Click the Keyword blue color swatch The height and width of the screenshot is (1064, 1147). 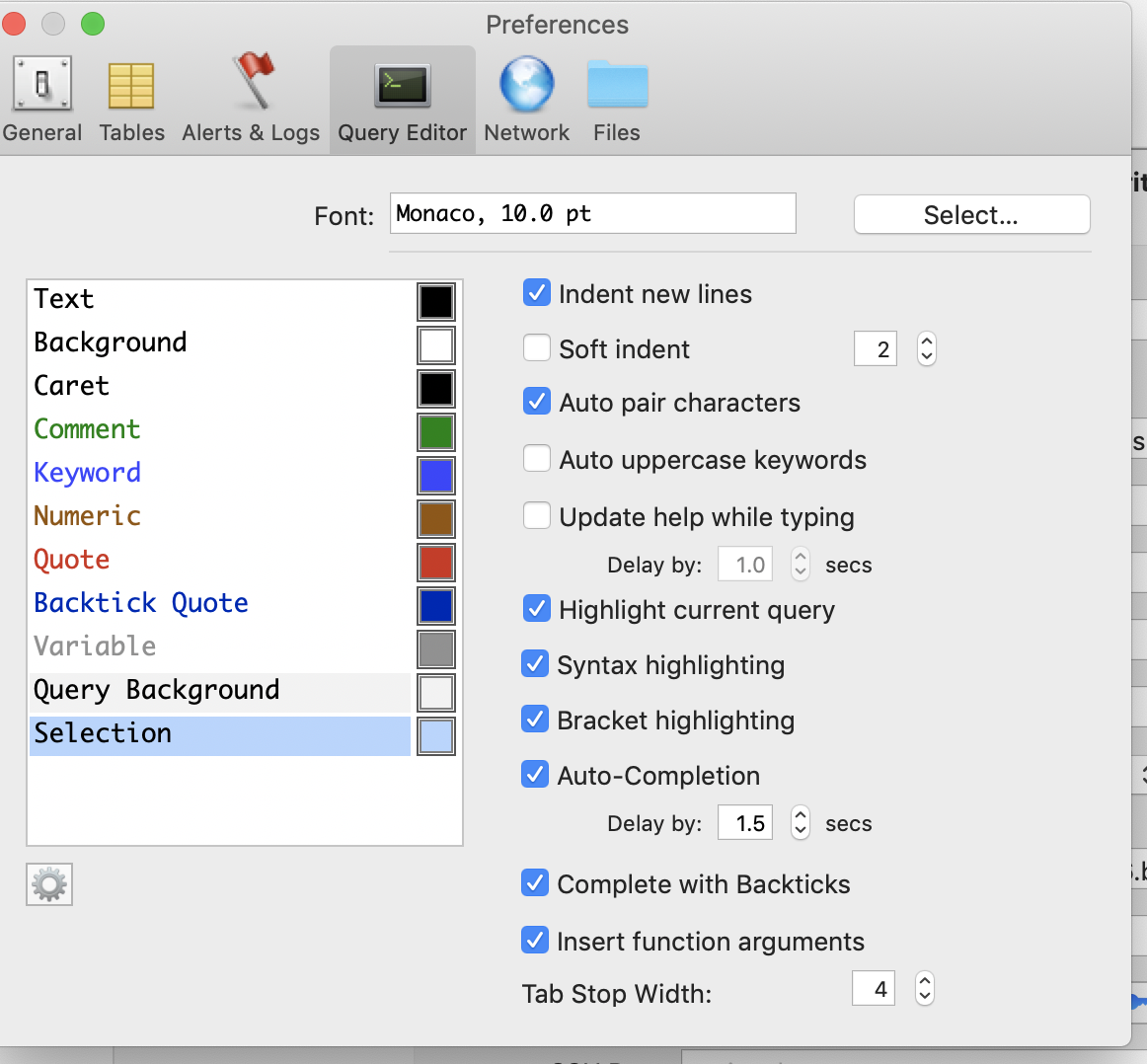(436, 476)
